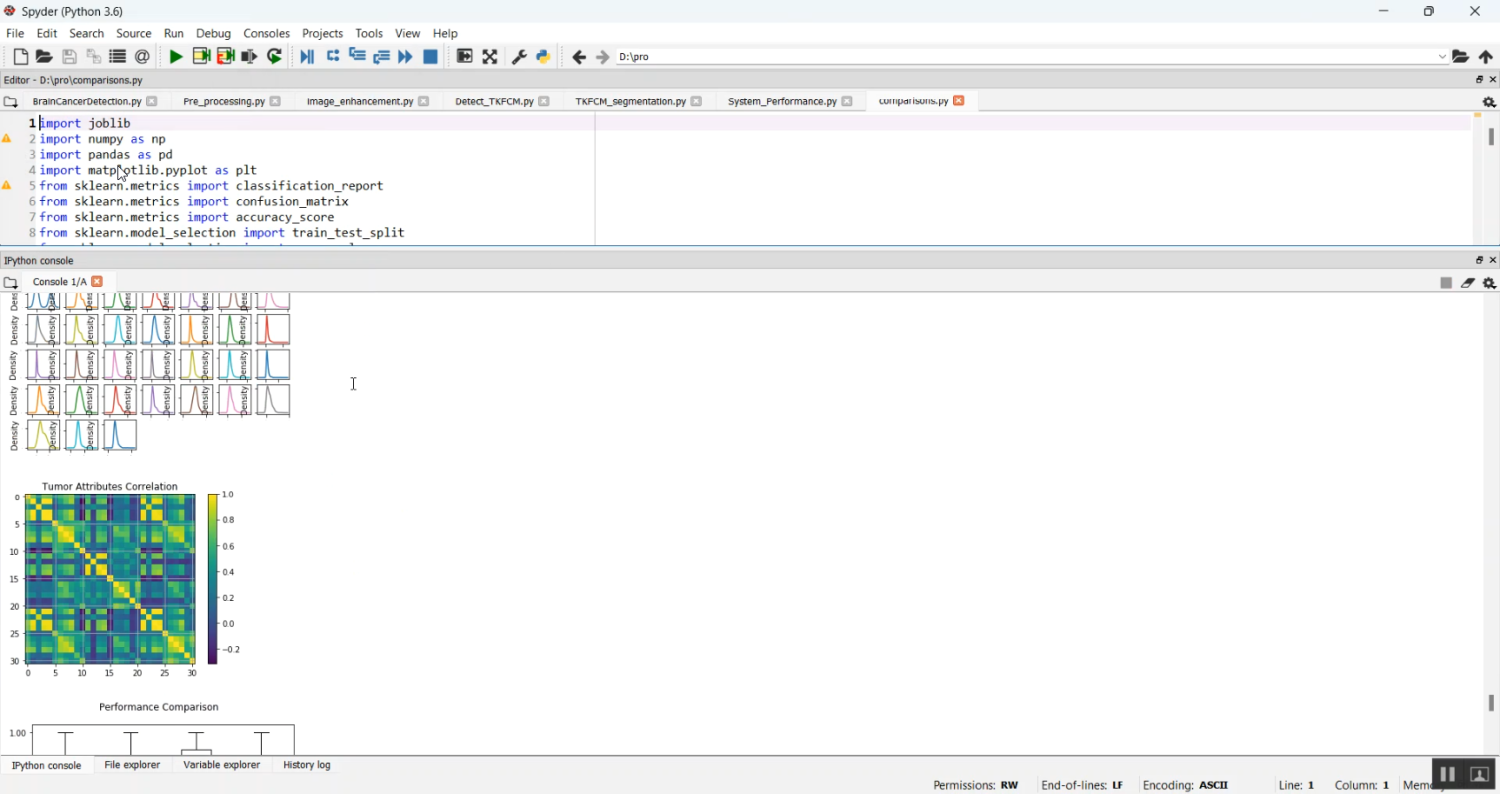
Task: Open Preferences with the wrench icon
Action: pyautogui.click(x=519, y=57)
